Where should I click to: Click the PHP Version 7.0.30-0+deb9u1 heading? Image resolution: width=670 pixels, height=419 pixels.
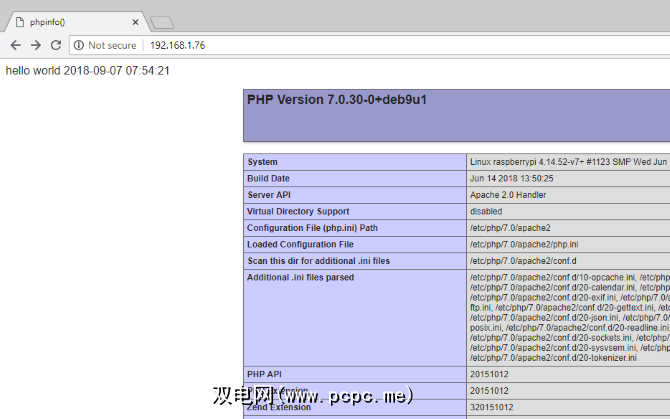click(x=337, y=100)
